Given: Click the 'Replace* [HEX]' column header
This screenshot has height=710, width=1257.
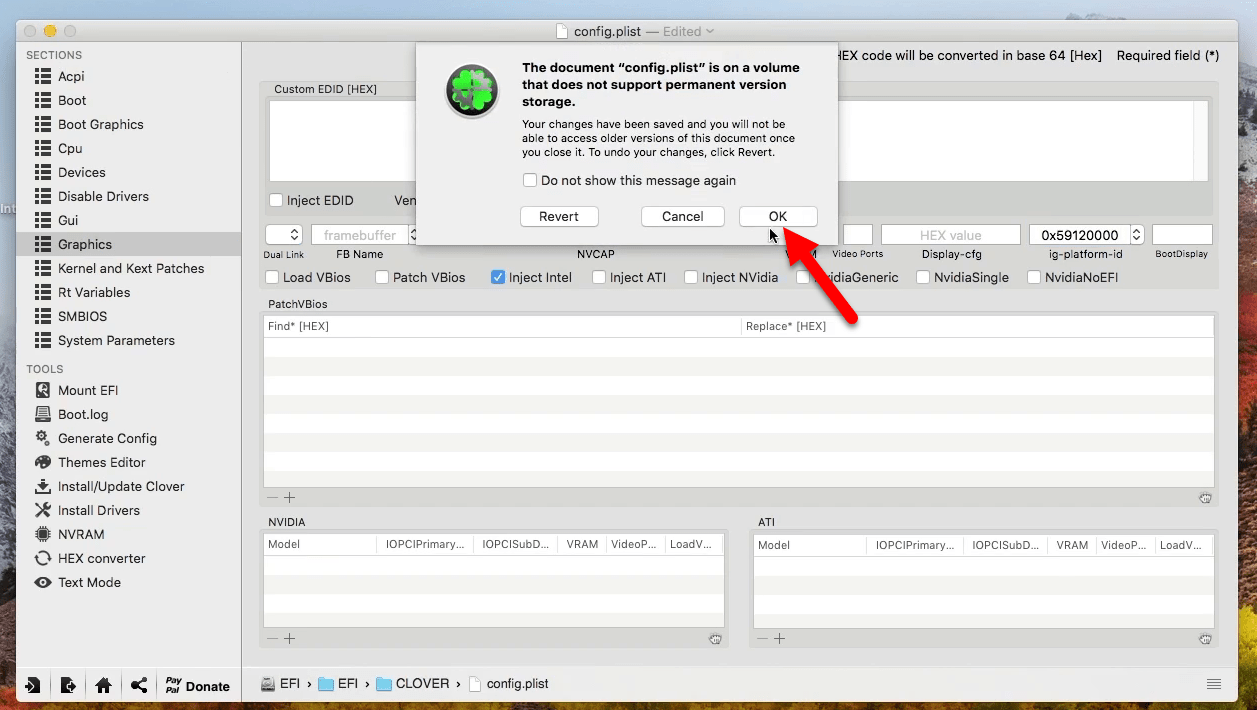Looking at the screenshot, I should [x=977, y=326].
